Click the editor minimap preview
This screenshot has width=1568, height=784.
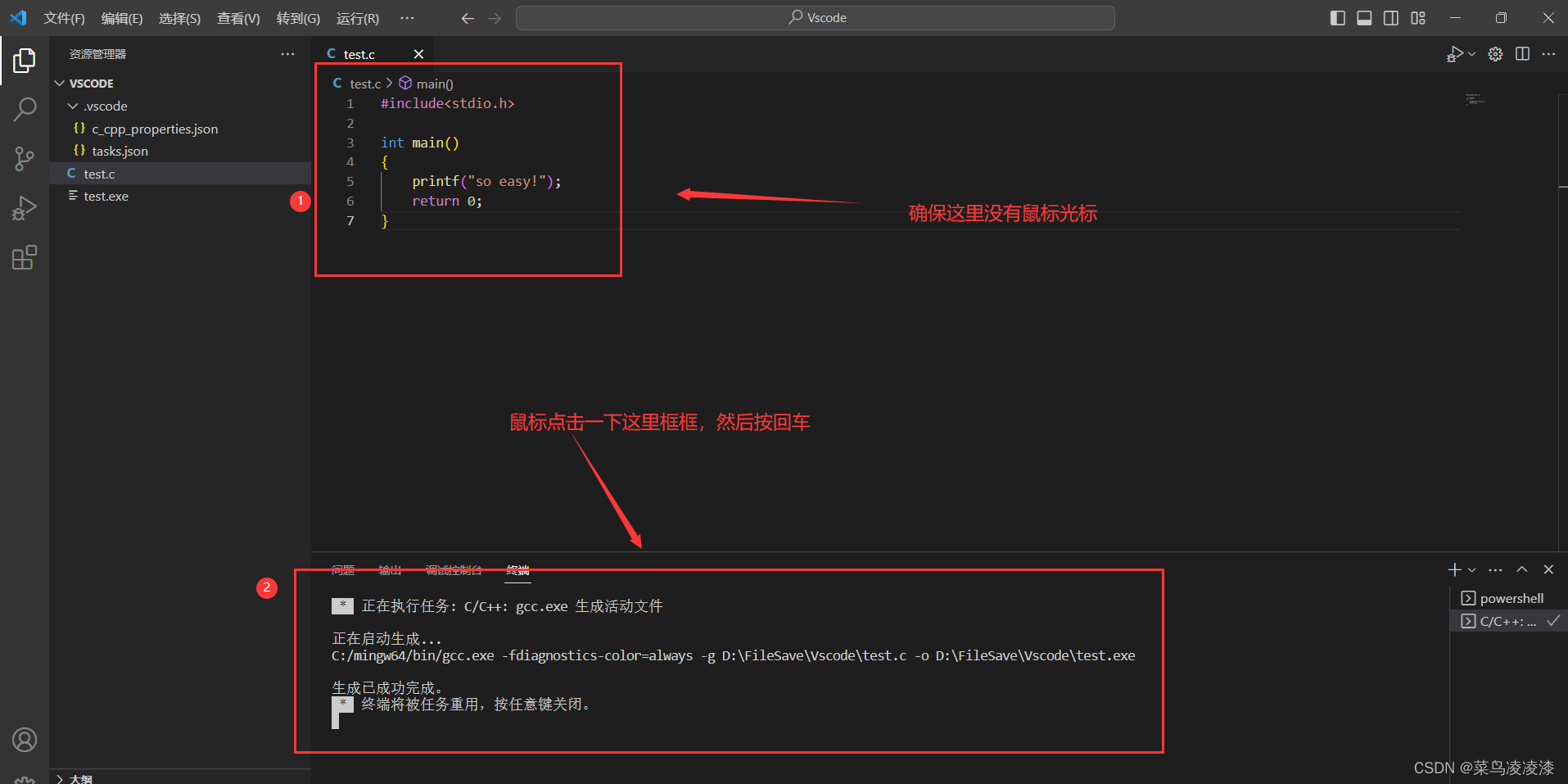coord(1475,99)
